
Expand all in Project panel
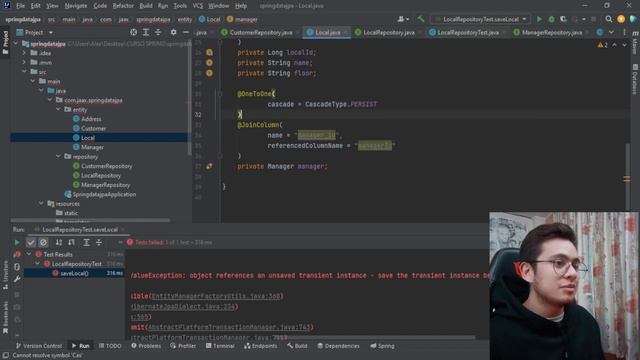click(x=146, y=32)
